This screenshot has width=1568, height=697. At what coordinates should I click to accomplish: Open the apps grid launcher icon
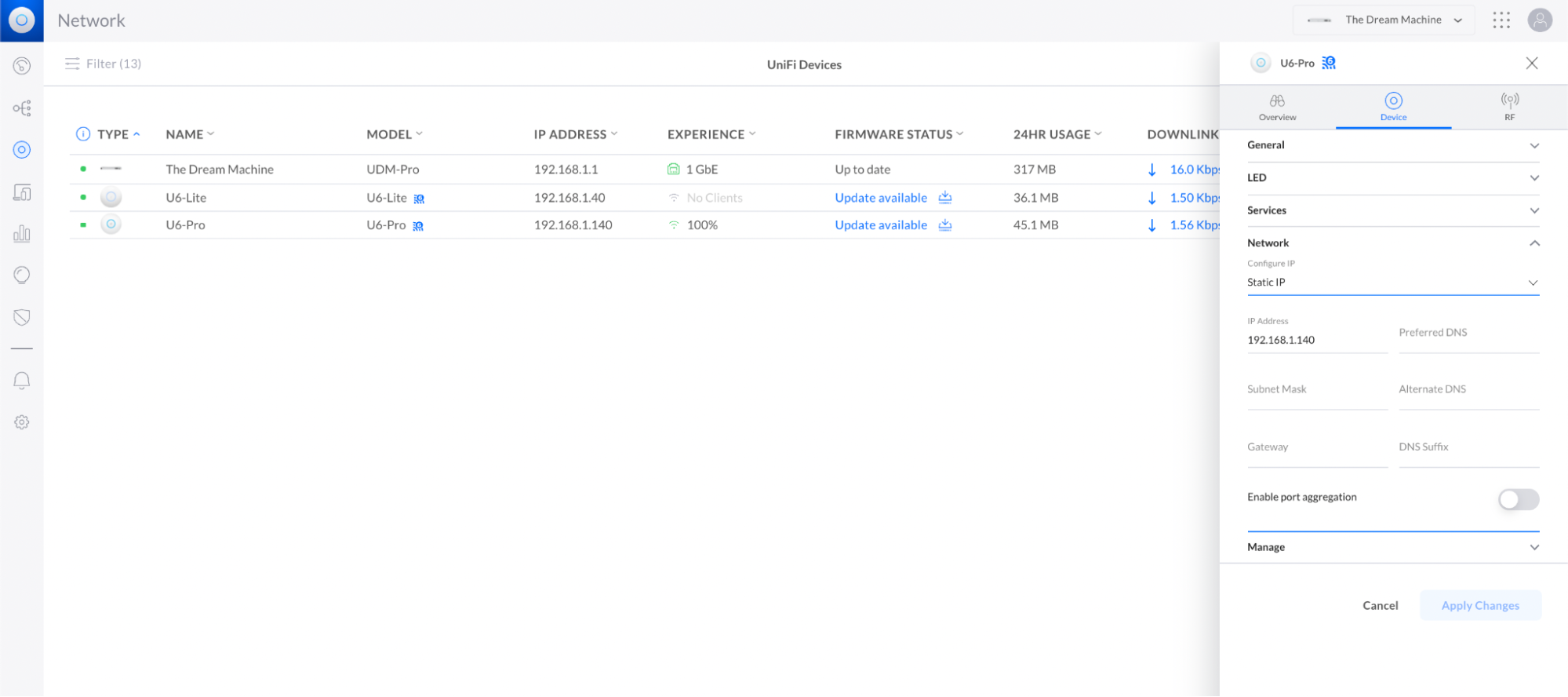click(x=1501, y=20)
